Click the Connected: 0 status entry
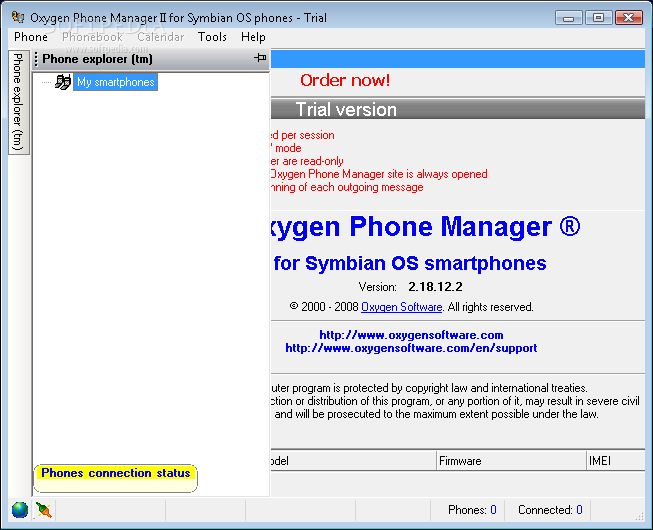Image resolution: width=653 pixels, height=530 pixels. (x=550, y=510)
